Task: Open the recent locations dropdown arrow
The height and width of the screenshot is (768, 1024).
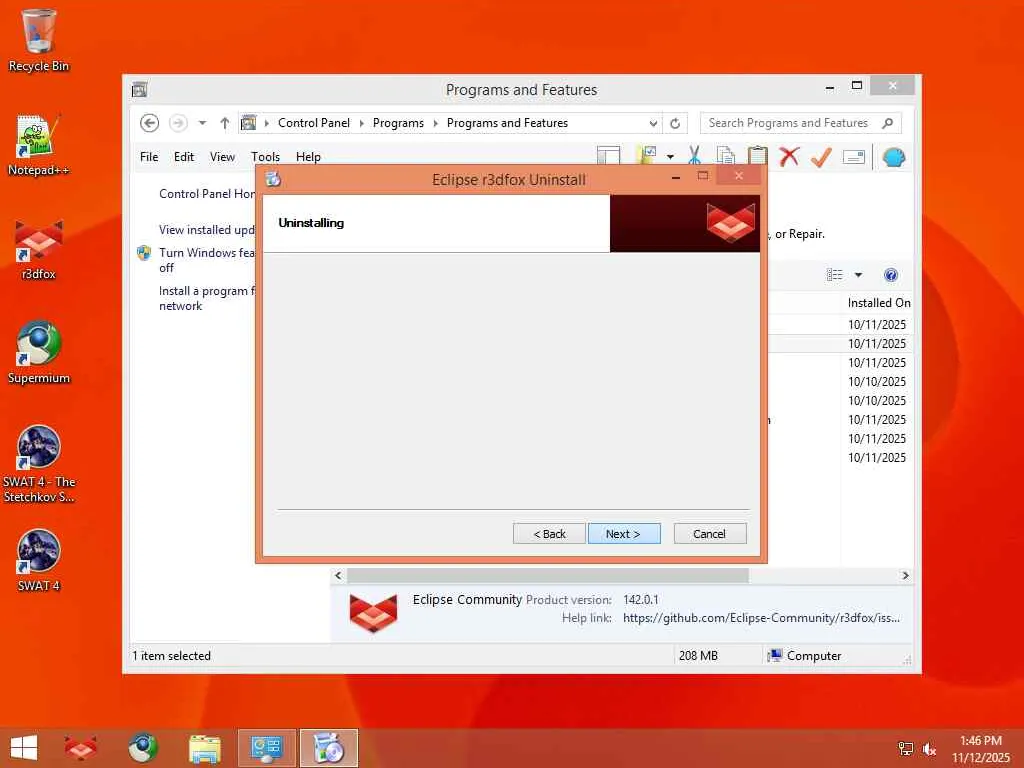Action: [202, 123]
